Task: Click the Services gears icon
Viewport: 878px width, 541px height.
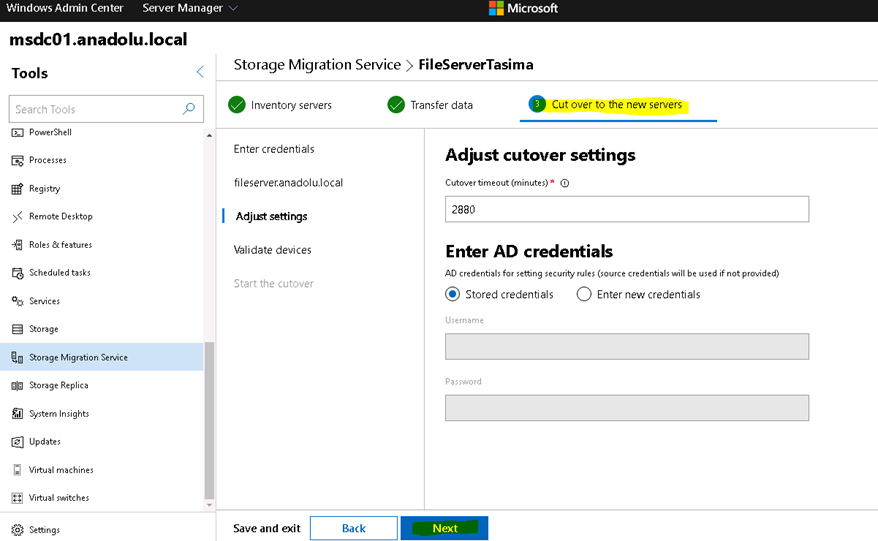Action: click(x=17, y=301)
